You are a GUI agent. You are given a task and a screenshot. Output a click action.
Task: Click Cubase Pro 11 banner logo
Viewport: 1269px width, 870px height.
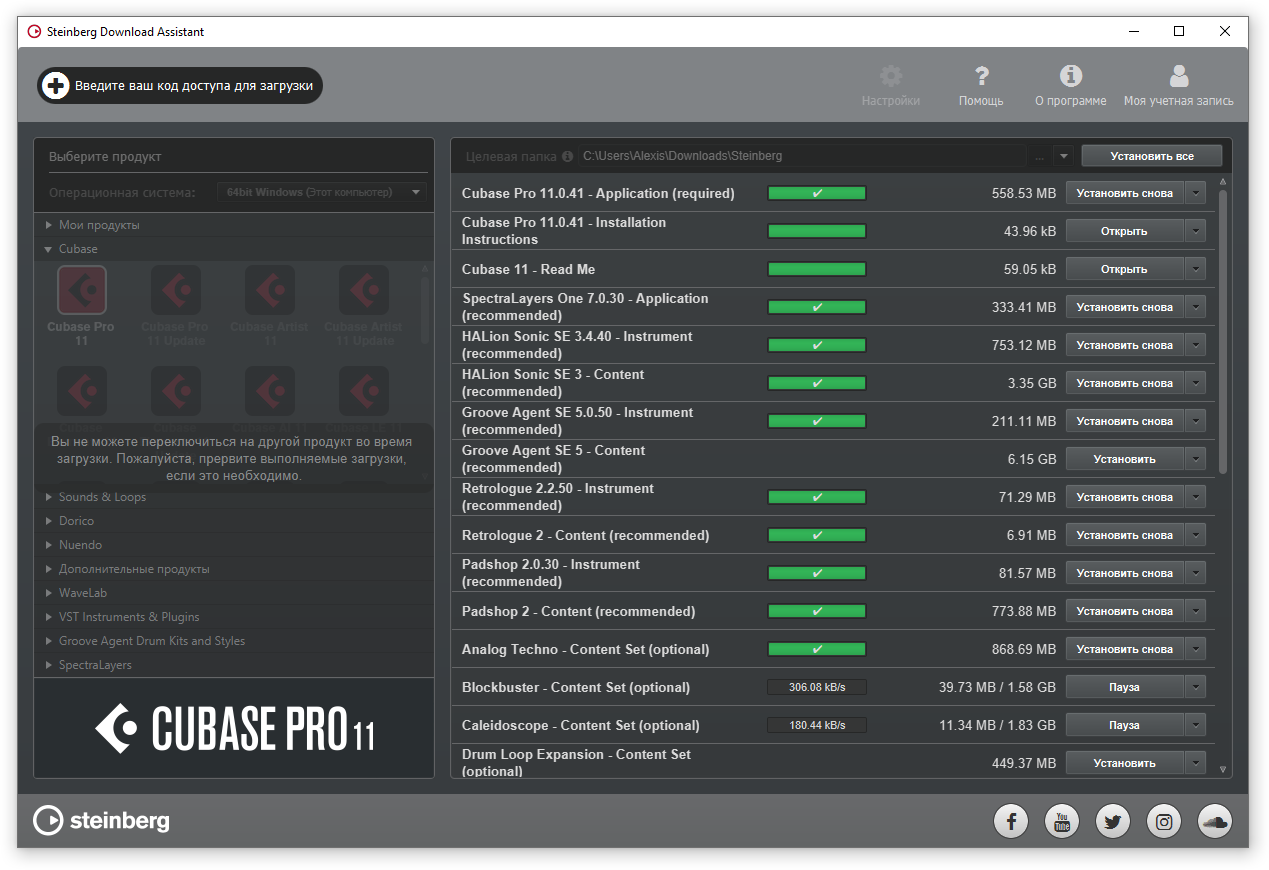click(x=234, y=728)
